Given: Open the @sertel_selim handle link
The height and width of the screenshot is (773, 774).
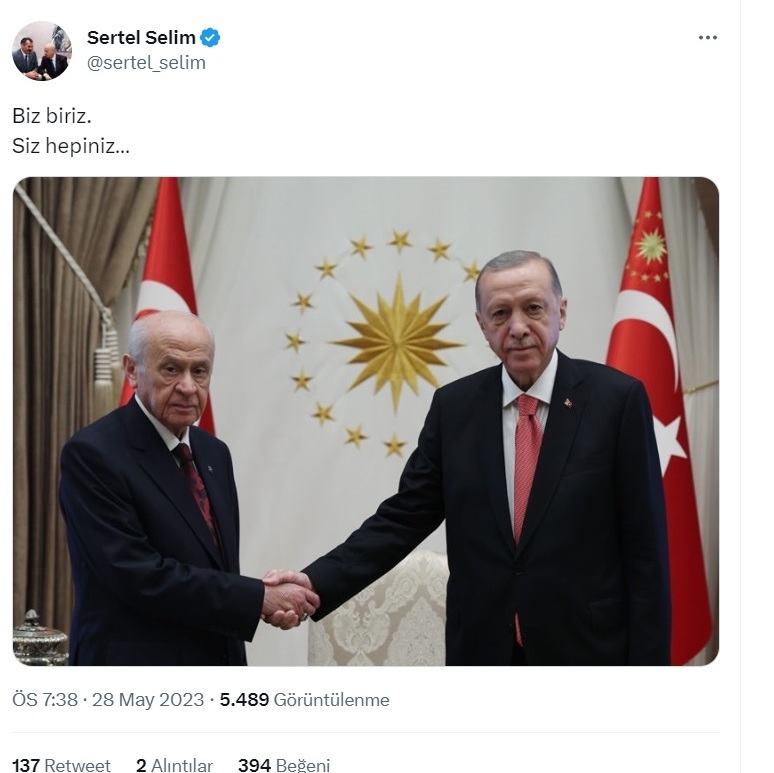Looking at the screenshot, I should point(146,63).
